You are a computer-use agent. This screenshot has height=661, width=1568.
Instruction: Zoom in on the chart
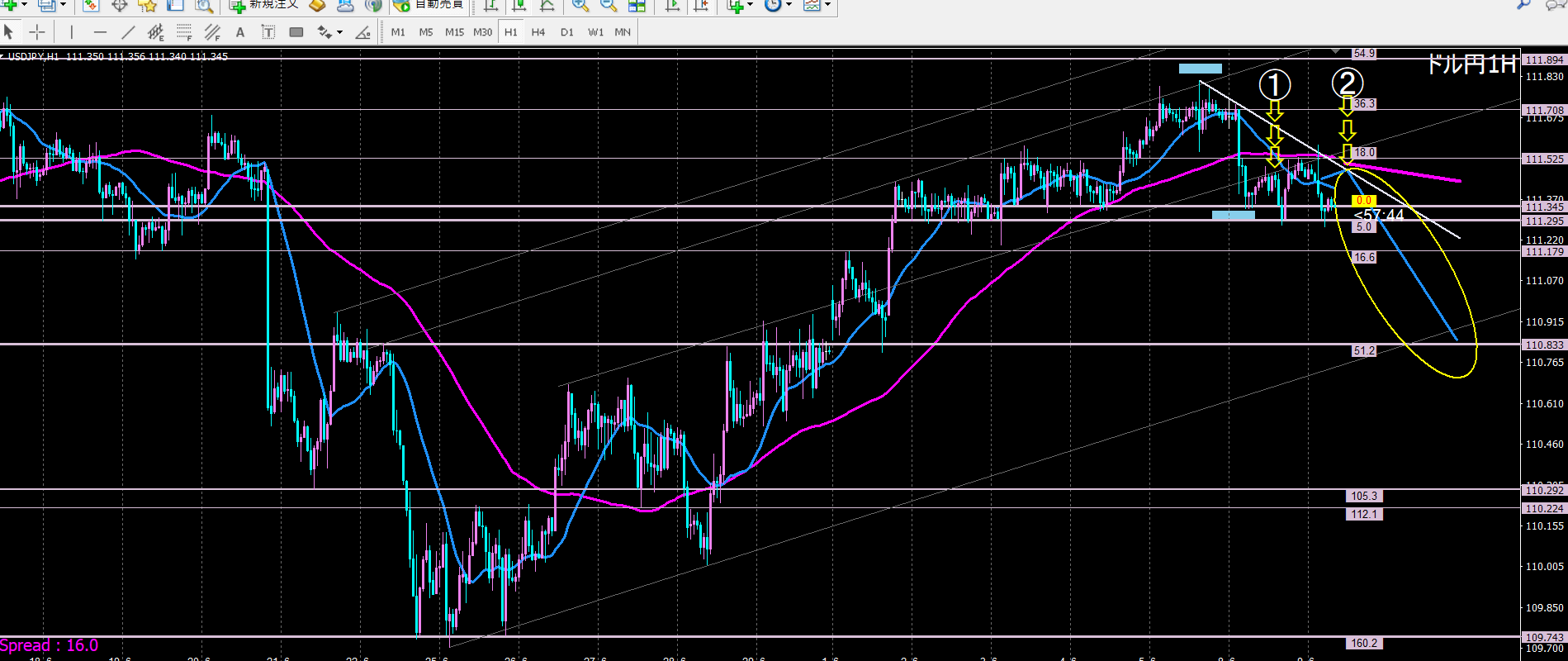[x=580, y=5]
